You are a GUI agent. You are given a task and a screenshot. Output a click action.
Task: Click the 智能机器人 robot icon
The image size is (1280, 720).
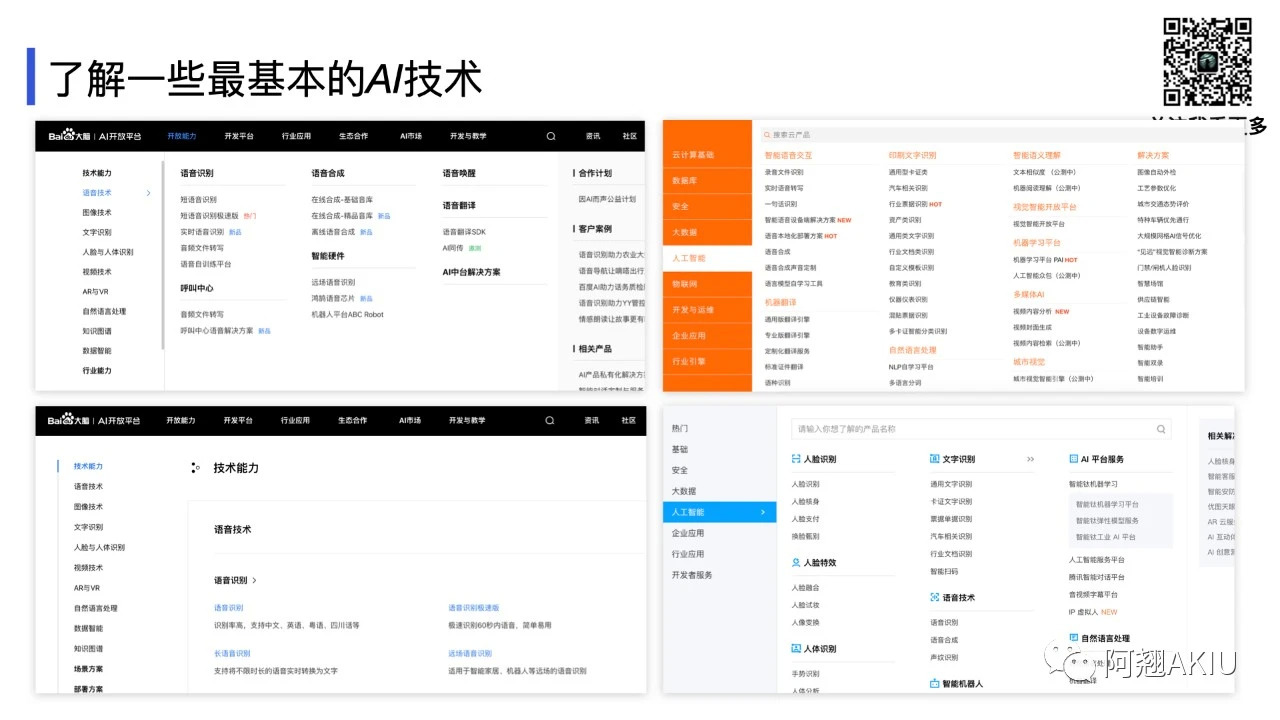pyautogui.click(x=934, y=684)
